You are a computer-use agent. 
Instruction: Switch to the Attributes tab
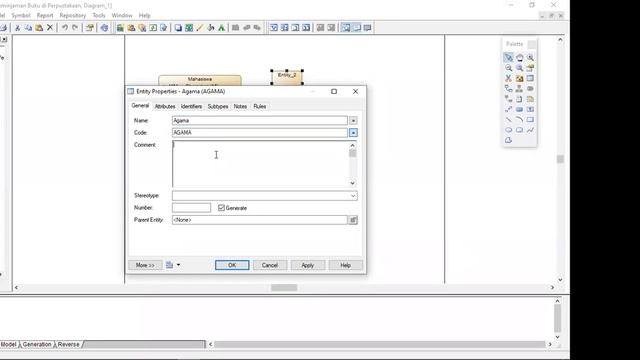point(165,106)
